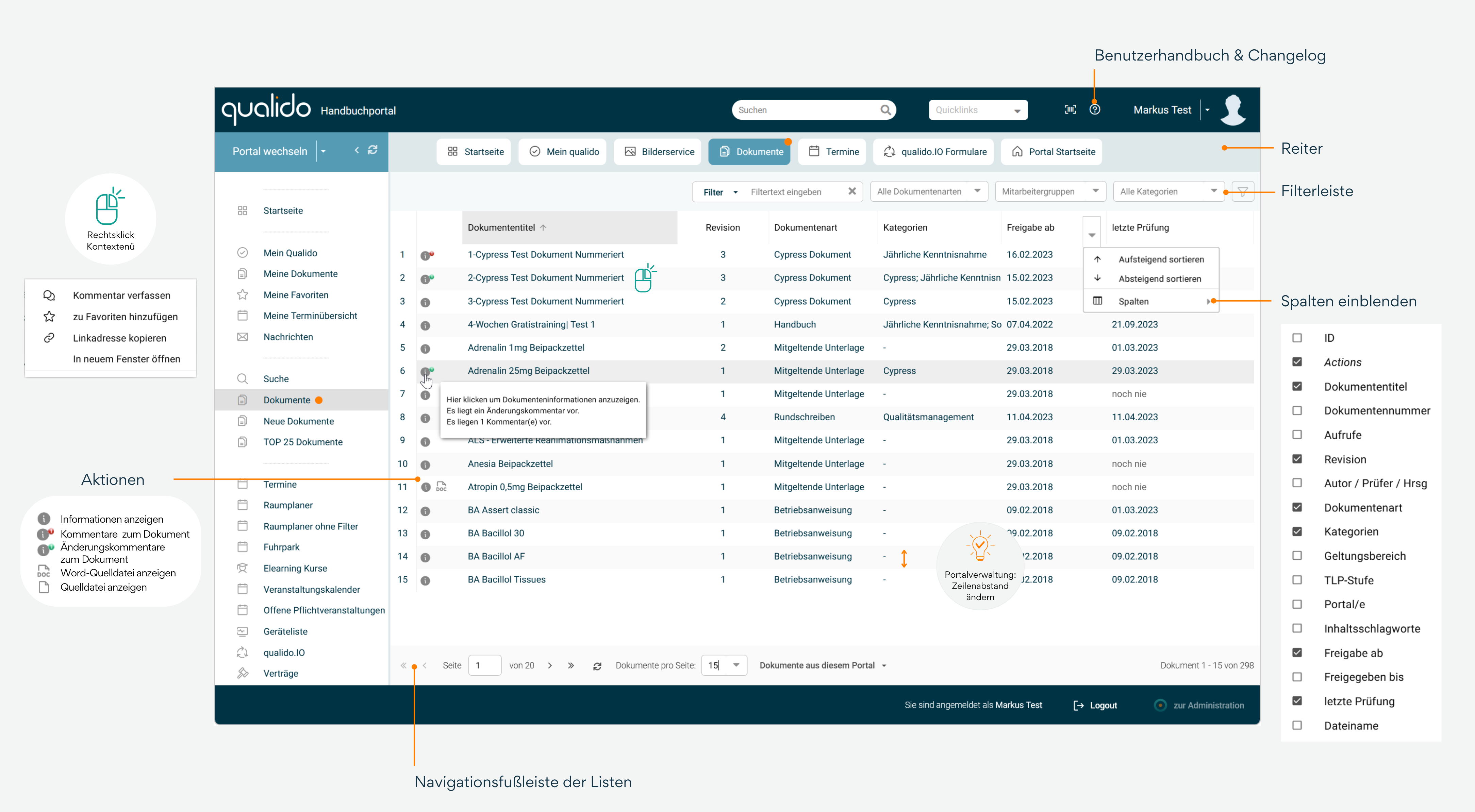Switch to the qualido.IO Formulare tab

(x=934, y=152)
